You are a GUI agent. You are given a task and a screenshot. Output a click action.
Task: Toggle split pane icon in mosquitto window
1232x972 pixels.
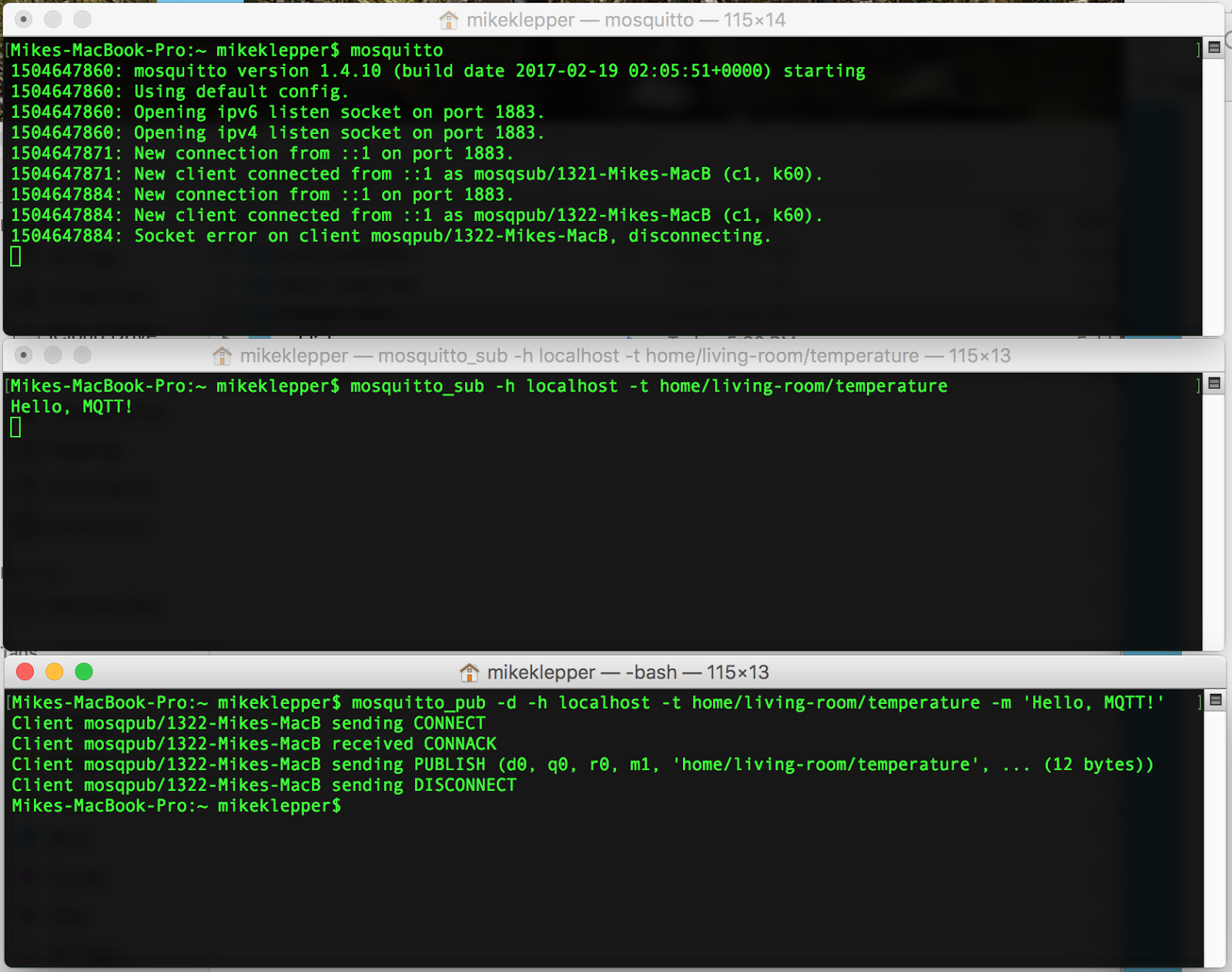(x=1214, y=48)
